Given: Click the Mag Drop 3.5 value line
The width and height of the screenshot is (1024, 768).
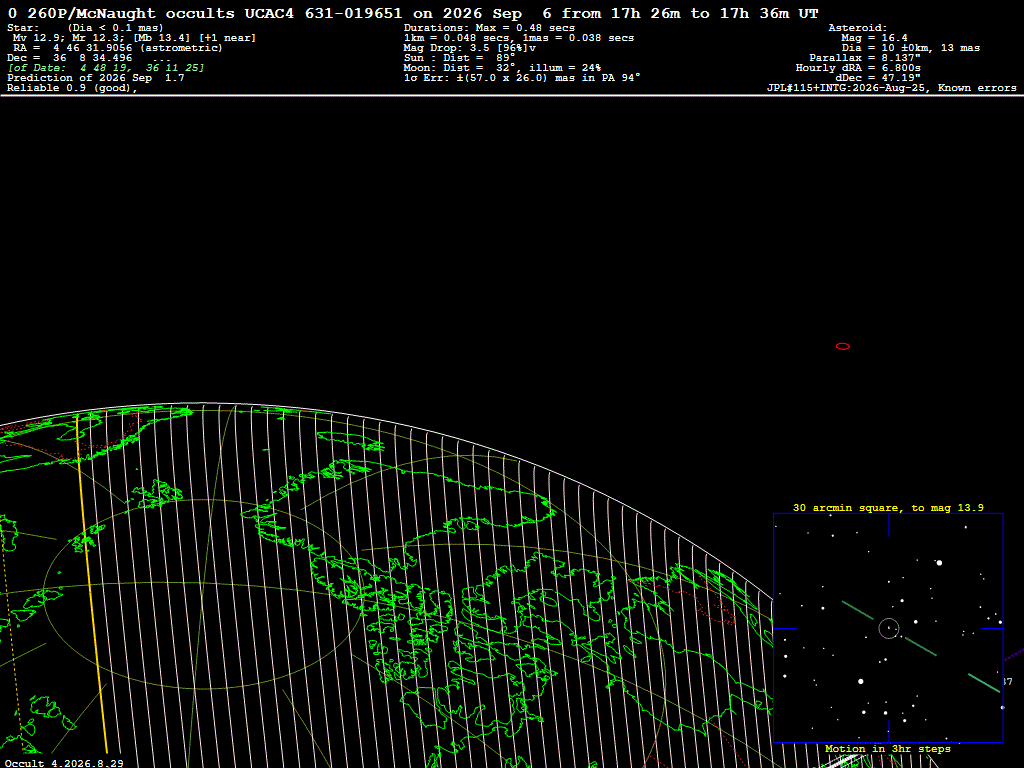Looking at the screenshot, I should (470, 48).
